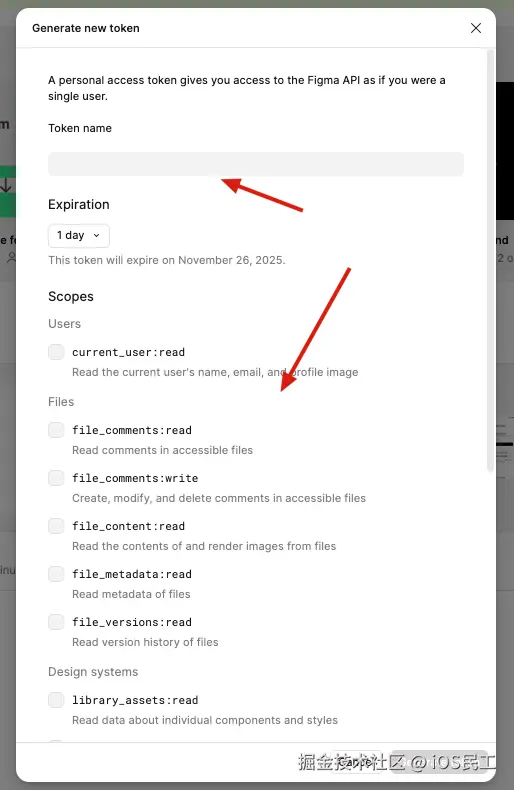
Task: Click the 'Files' scope group label
Action: coord(61,402)
